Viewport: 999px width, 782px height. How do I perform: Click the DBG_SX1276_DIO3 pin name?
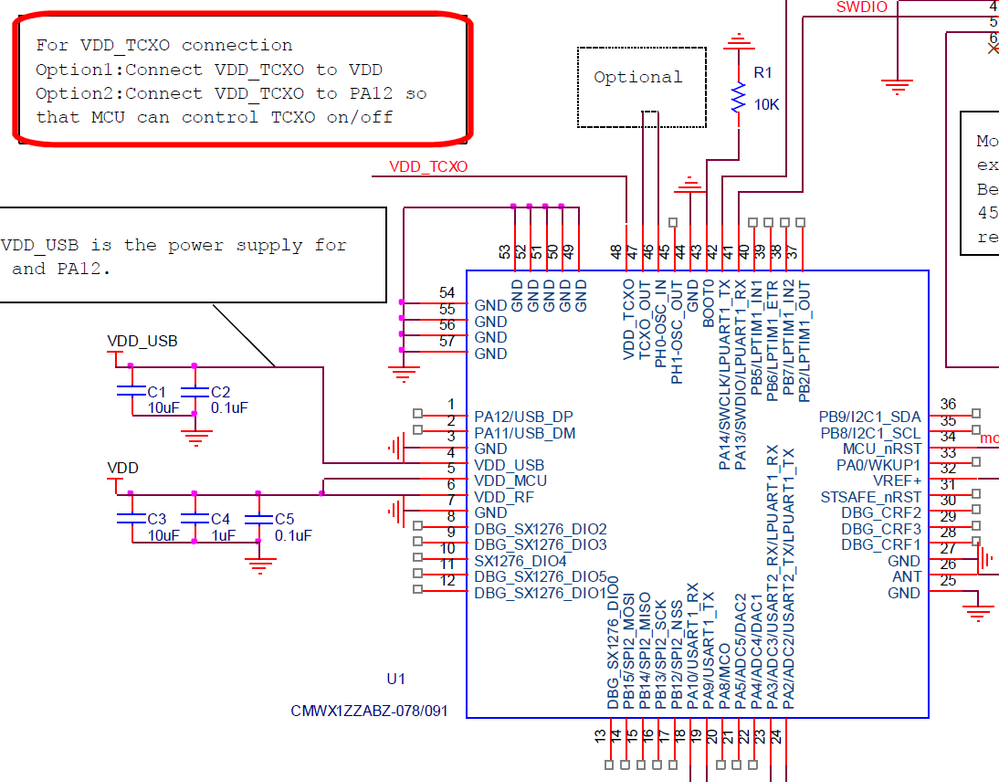point(540,545)
